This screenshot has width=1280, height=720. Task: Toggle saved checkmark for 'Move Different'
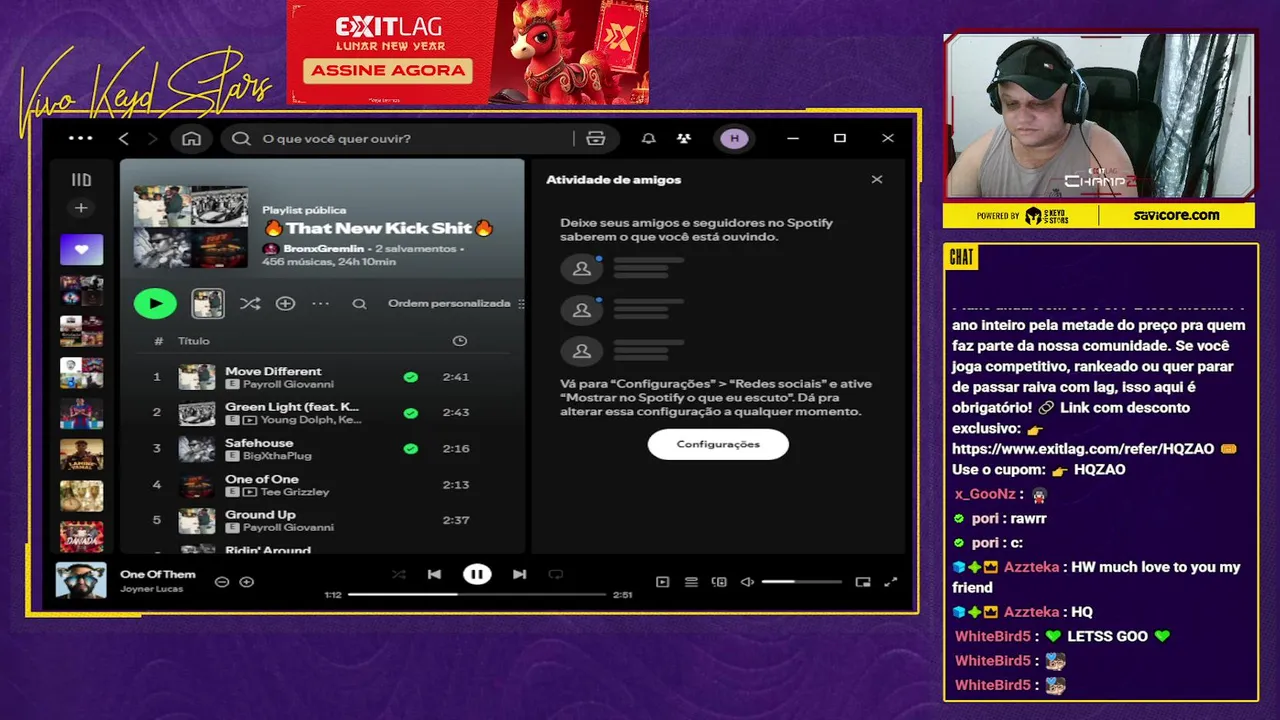tap(410, 377)
